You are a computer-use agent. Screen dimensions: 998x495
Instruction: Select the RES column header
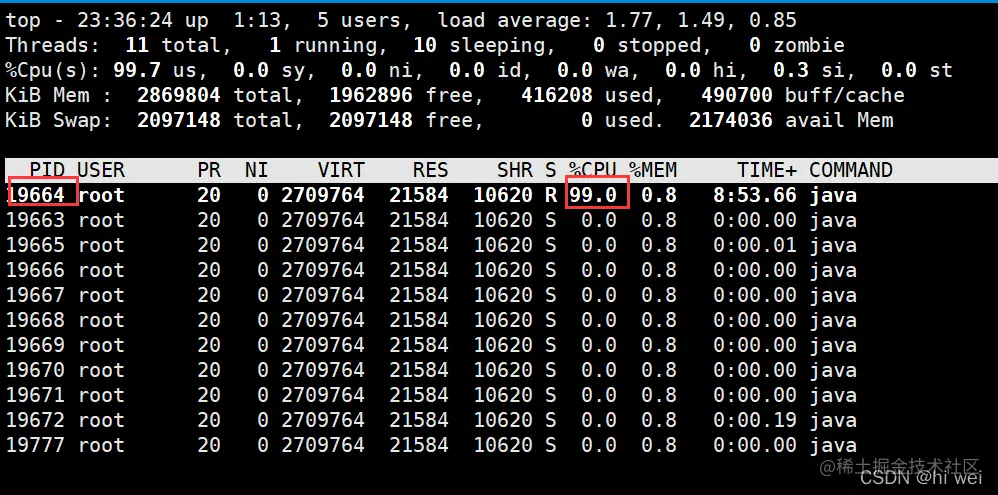(x=430, y=170)
